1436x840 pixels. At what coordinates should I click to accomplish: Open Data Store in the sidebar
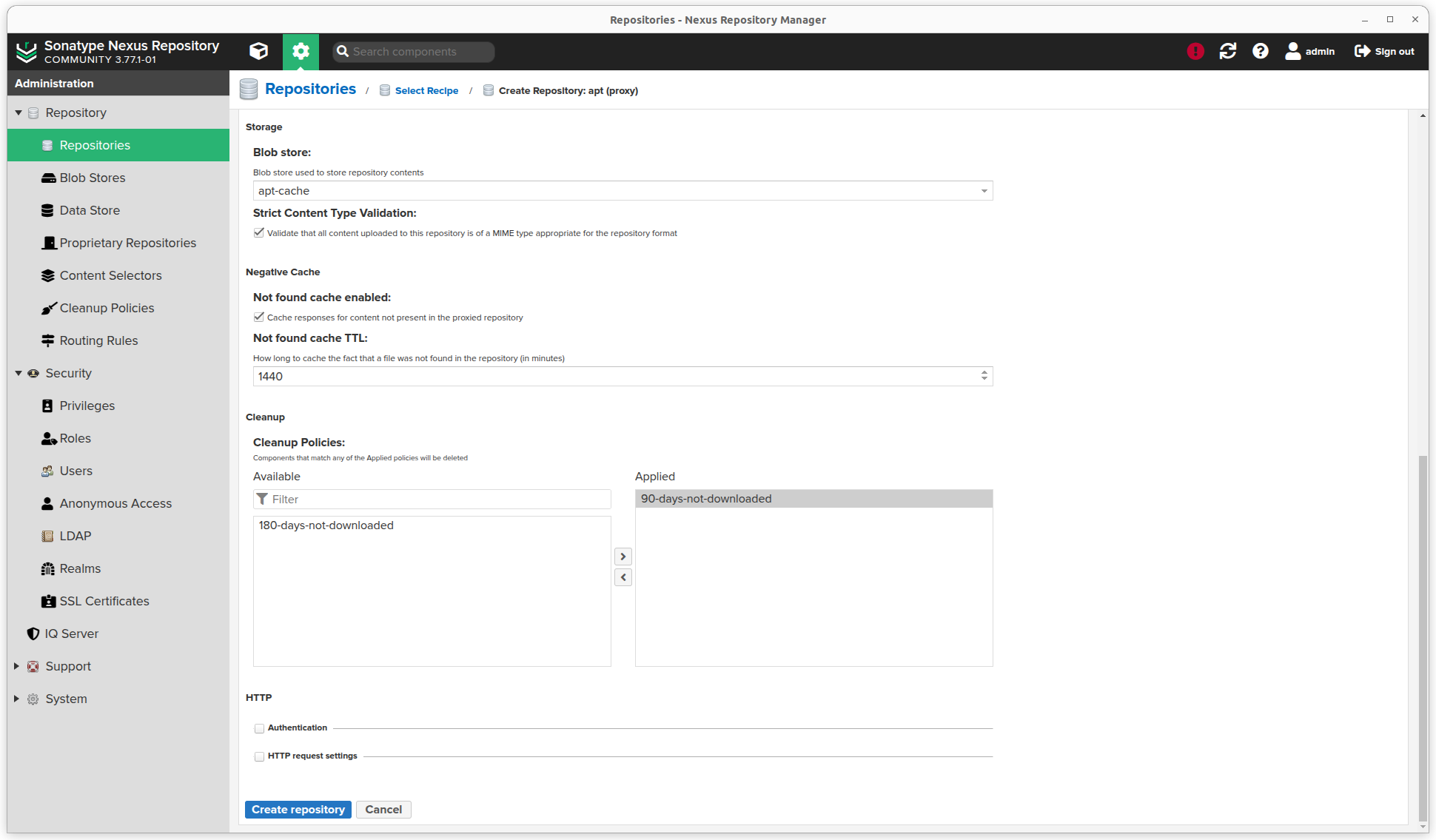pyautogui.click(x=118, y=210)
